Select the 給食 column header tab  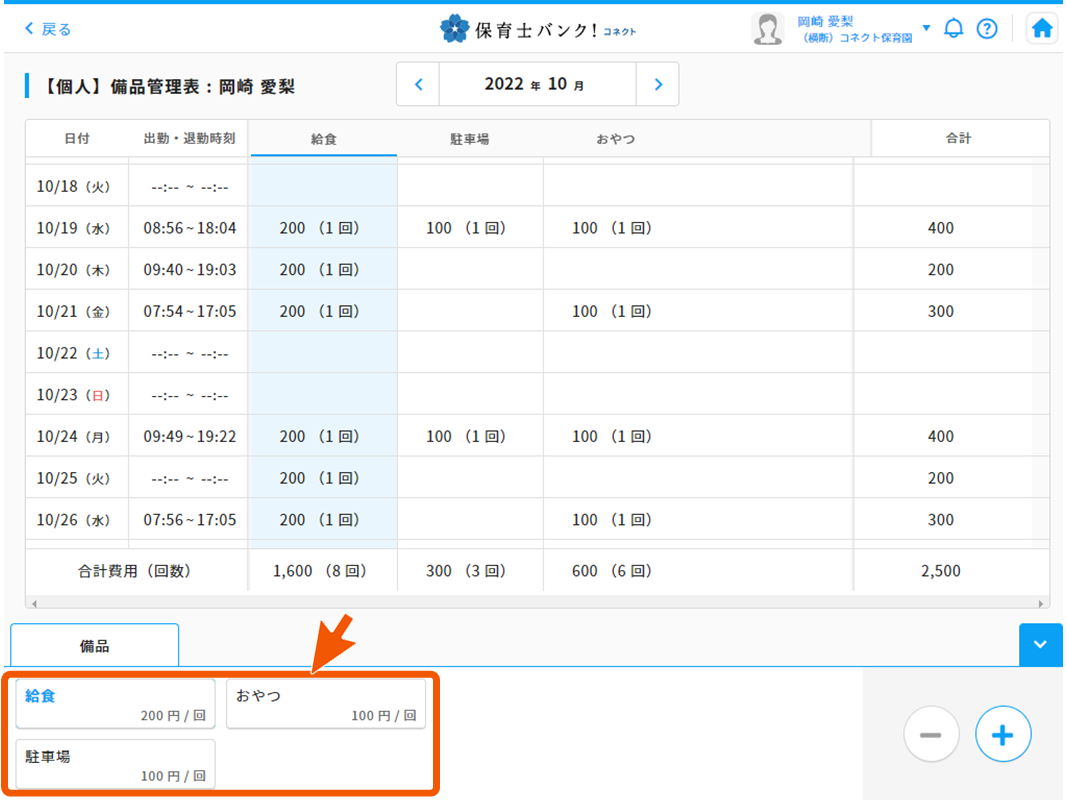[x=323, y=139]
